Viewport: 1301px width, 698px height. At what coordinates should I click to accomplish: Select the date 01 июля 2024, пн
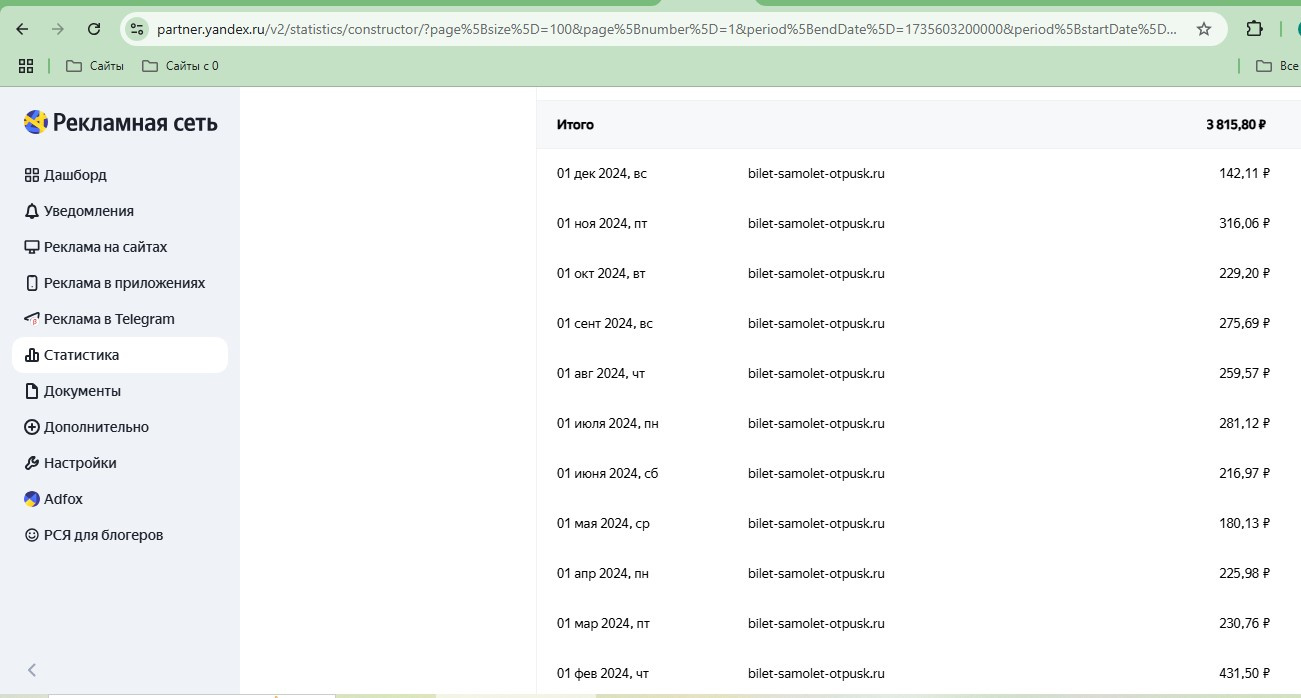(x=608, y=423)
